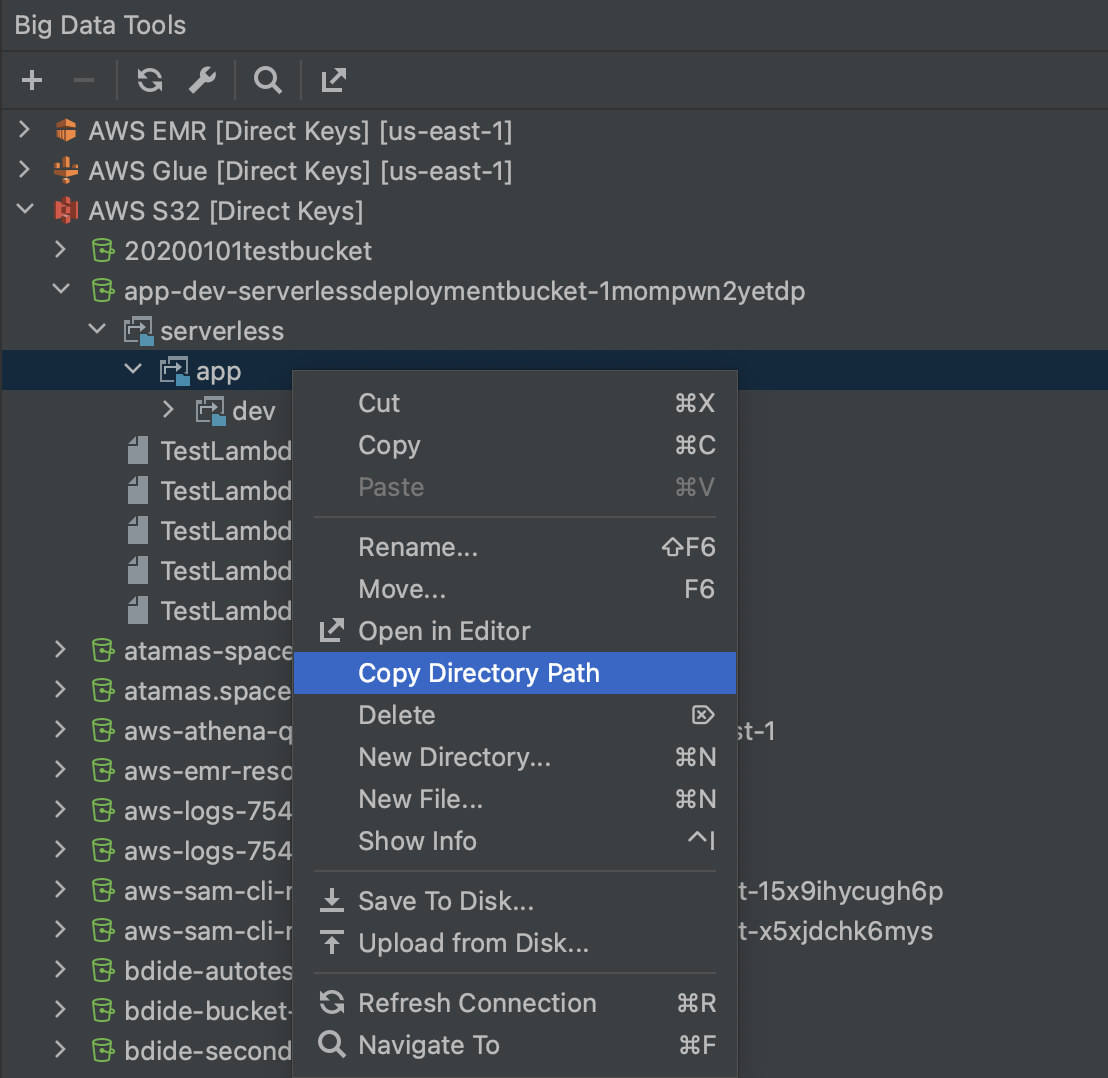Click the AWS EMR service icon
Image resolution: width=1108 pixels, height=1078 pixels.
click(64, 130)
